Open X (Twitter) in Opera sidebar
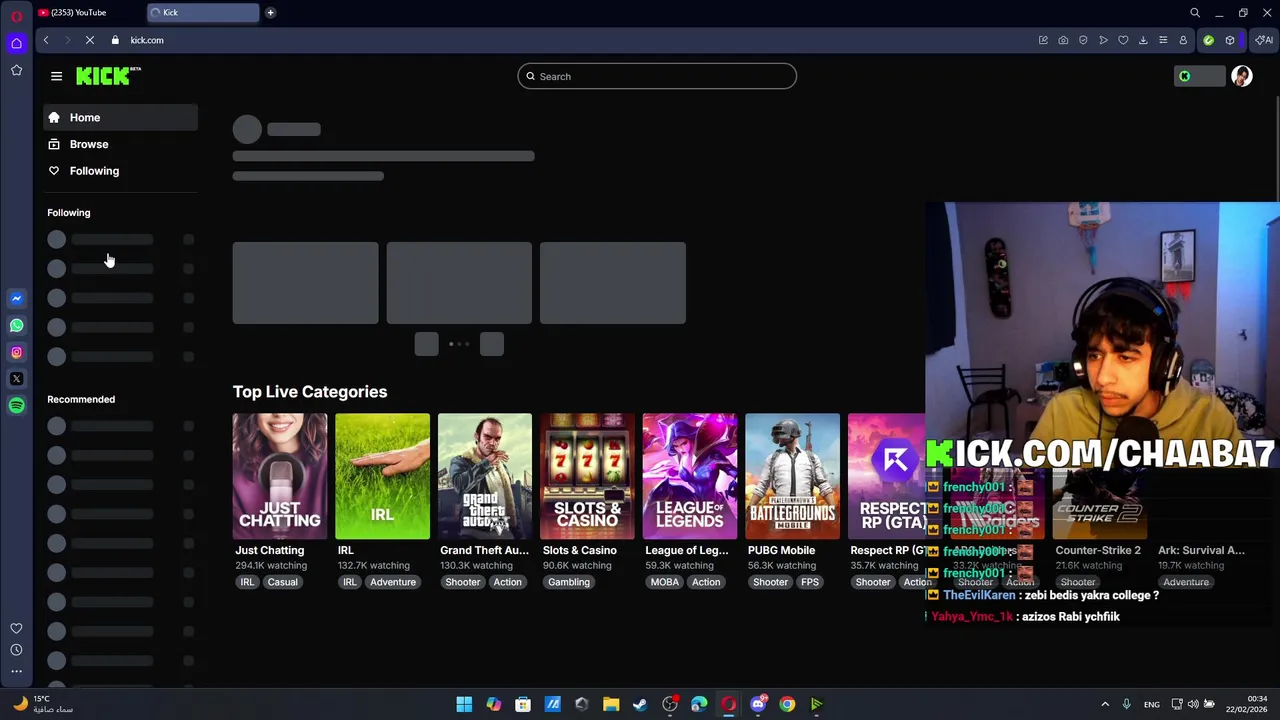This screenshot has height=720, width=1280. [16, 379]
